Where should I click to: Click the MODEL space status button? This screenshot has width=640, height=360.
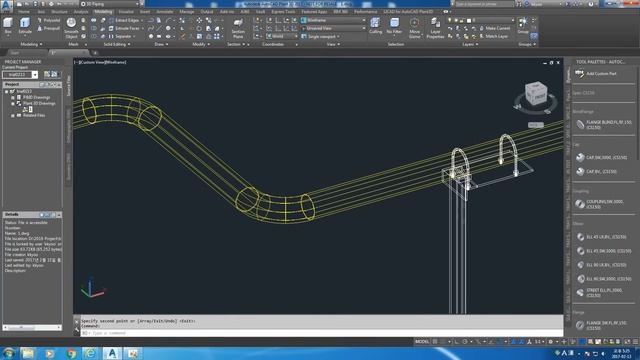(422, 342)
